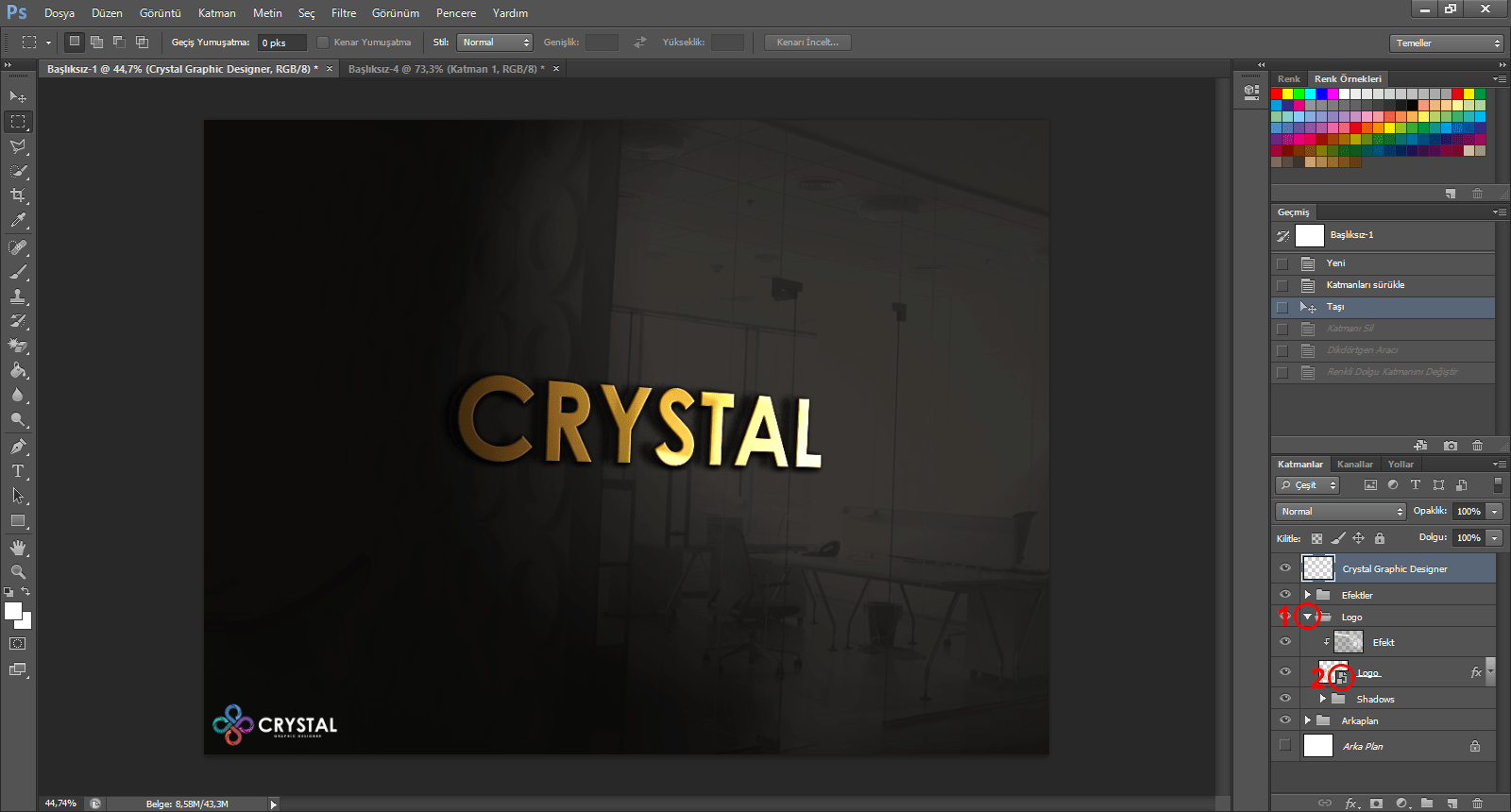Switch to the Kanallar tab
The height and width of the screenshot is (812, 1511).
click(1354, 465)
